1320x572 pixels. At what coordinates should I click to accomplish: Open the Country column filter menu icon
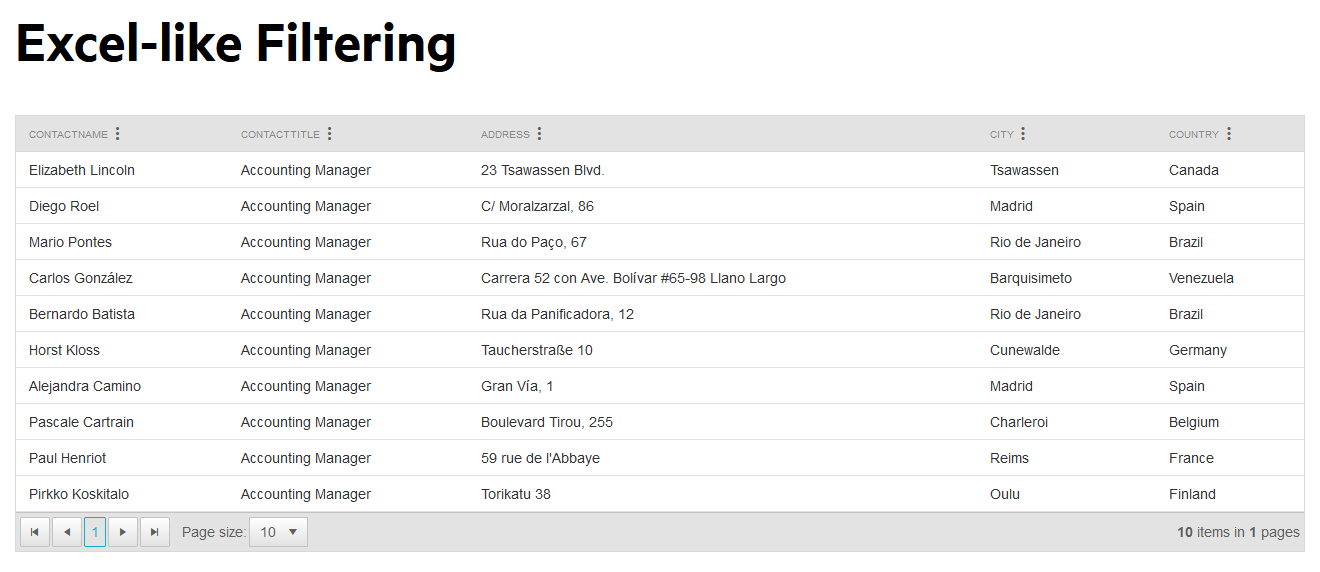pyautogui.click(x=1229, y=134)
